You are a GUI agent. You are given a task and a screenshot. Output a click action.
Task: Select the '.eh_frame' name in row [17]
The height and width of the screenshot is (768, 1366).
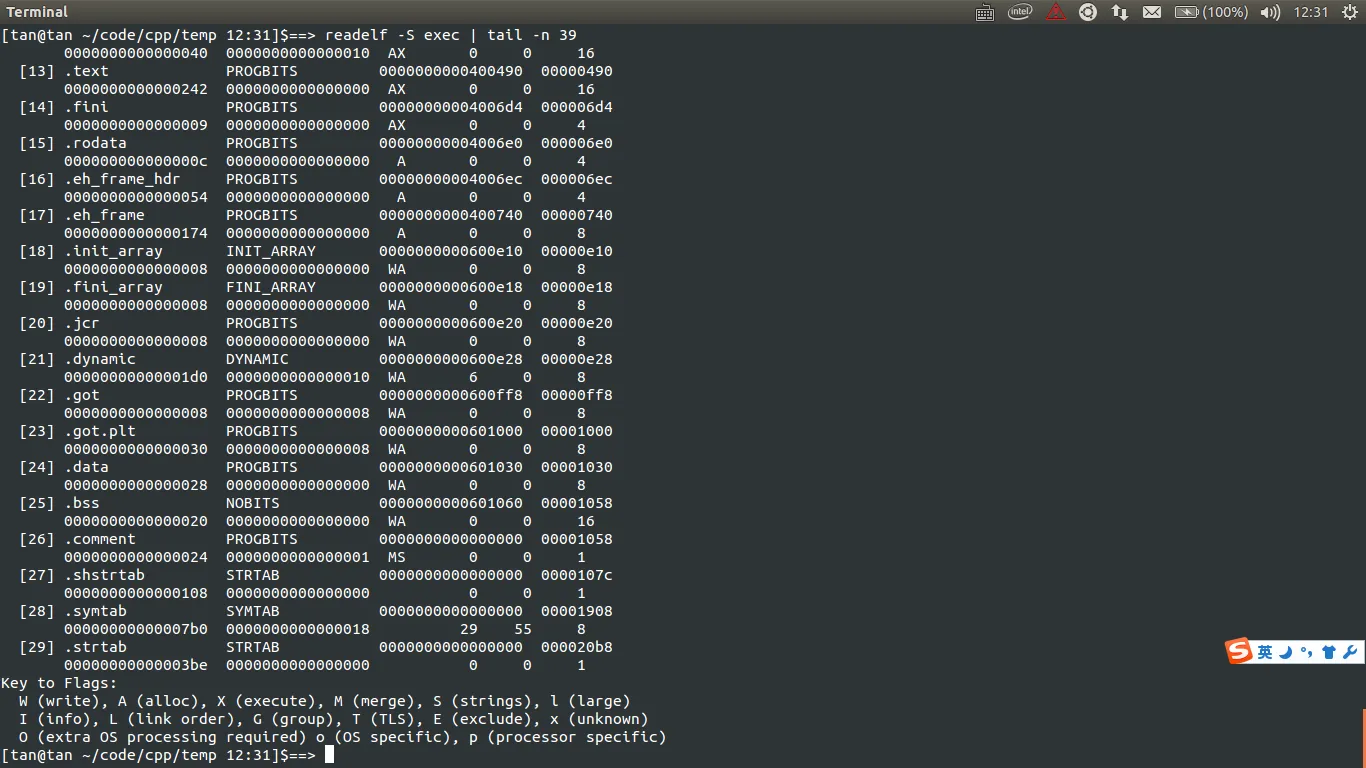pyautogui.click(x=104, y=215)
